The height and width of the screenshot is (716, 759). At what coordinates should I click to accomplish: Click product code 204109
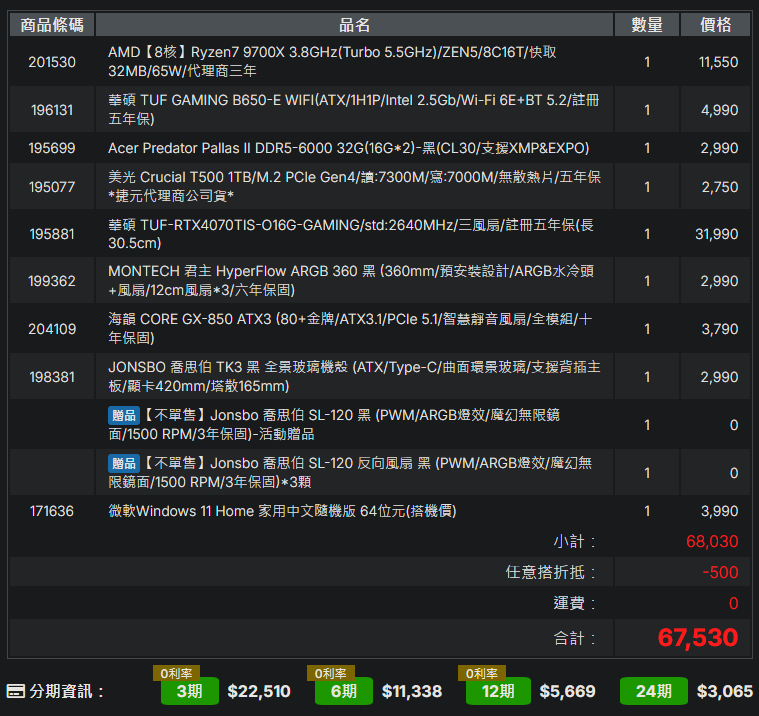pyautogui.click(x=52, y=329)
